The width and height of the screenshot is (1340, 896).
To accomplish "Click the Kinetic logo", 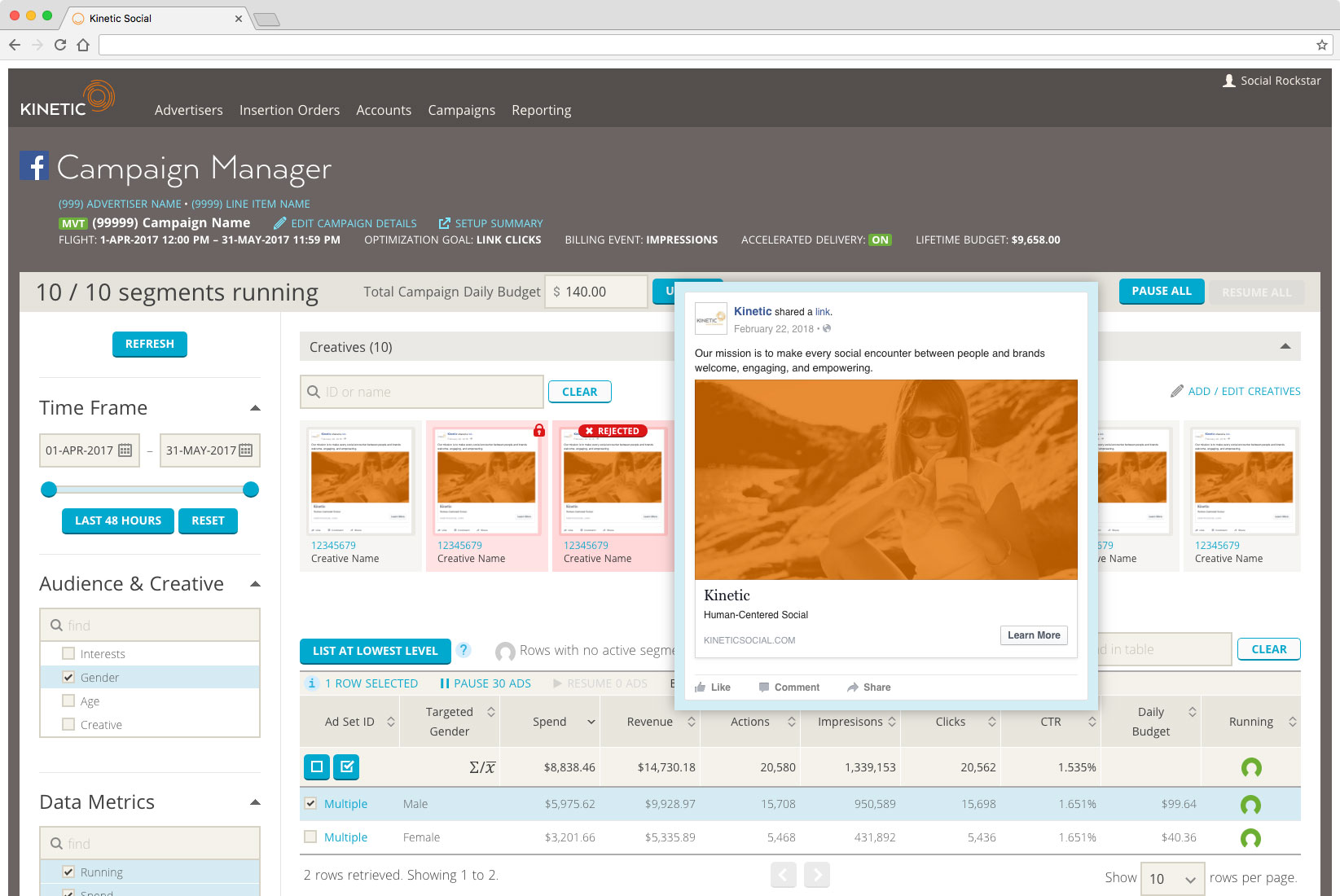I will pyautogui.click(x=68, y=99).
